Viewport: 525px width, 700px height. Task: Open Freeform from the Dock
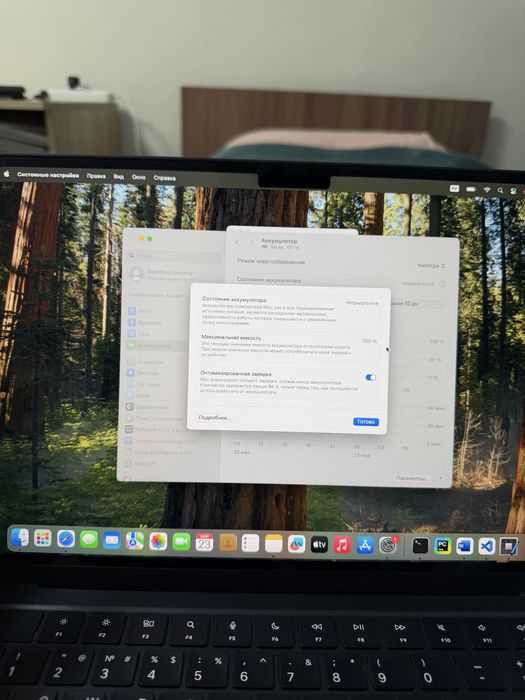click(x=296, y=544)
